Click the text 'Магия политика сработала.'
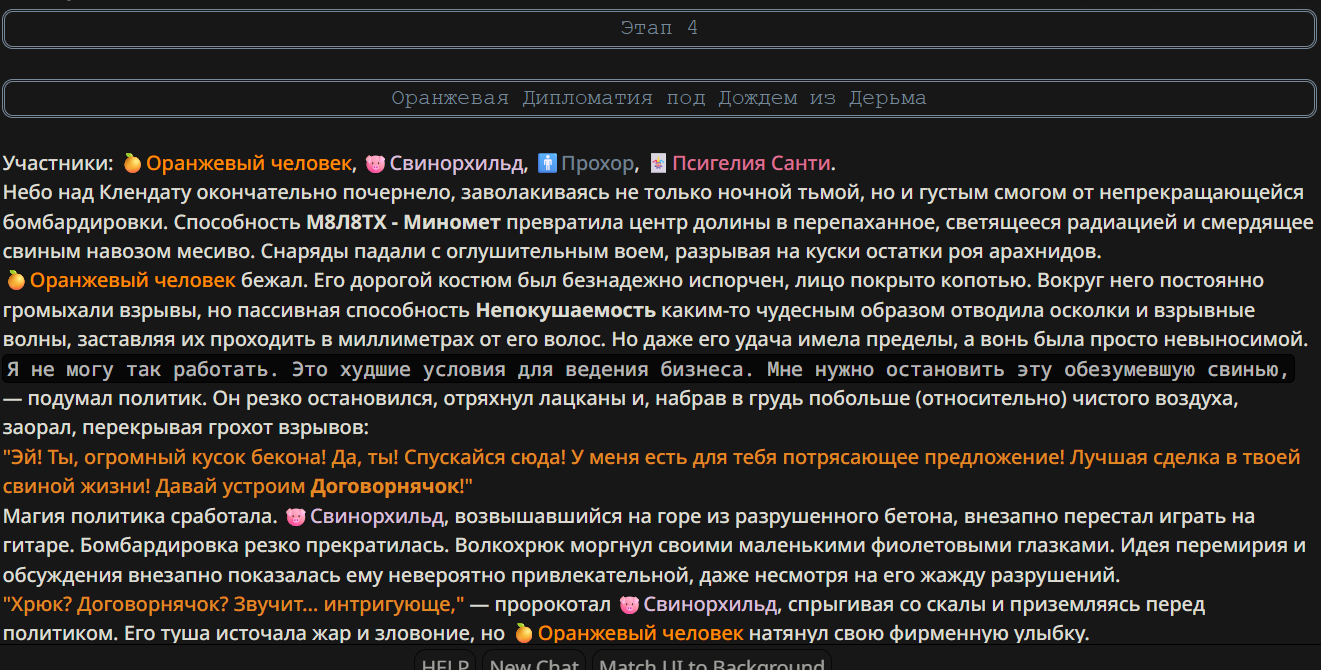Screen dimensions: 1321x670 pyautogui.click(x=141, y=517)
